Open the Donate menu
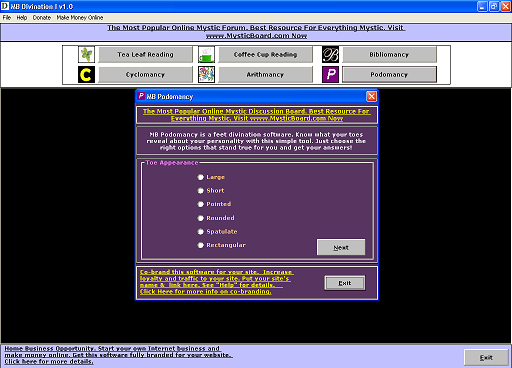The height and width of the screenshot is (368, 512). pyautogui.click(x=42, y=18)
